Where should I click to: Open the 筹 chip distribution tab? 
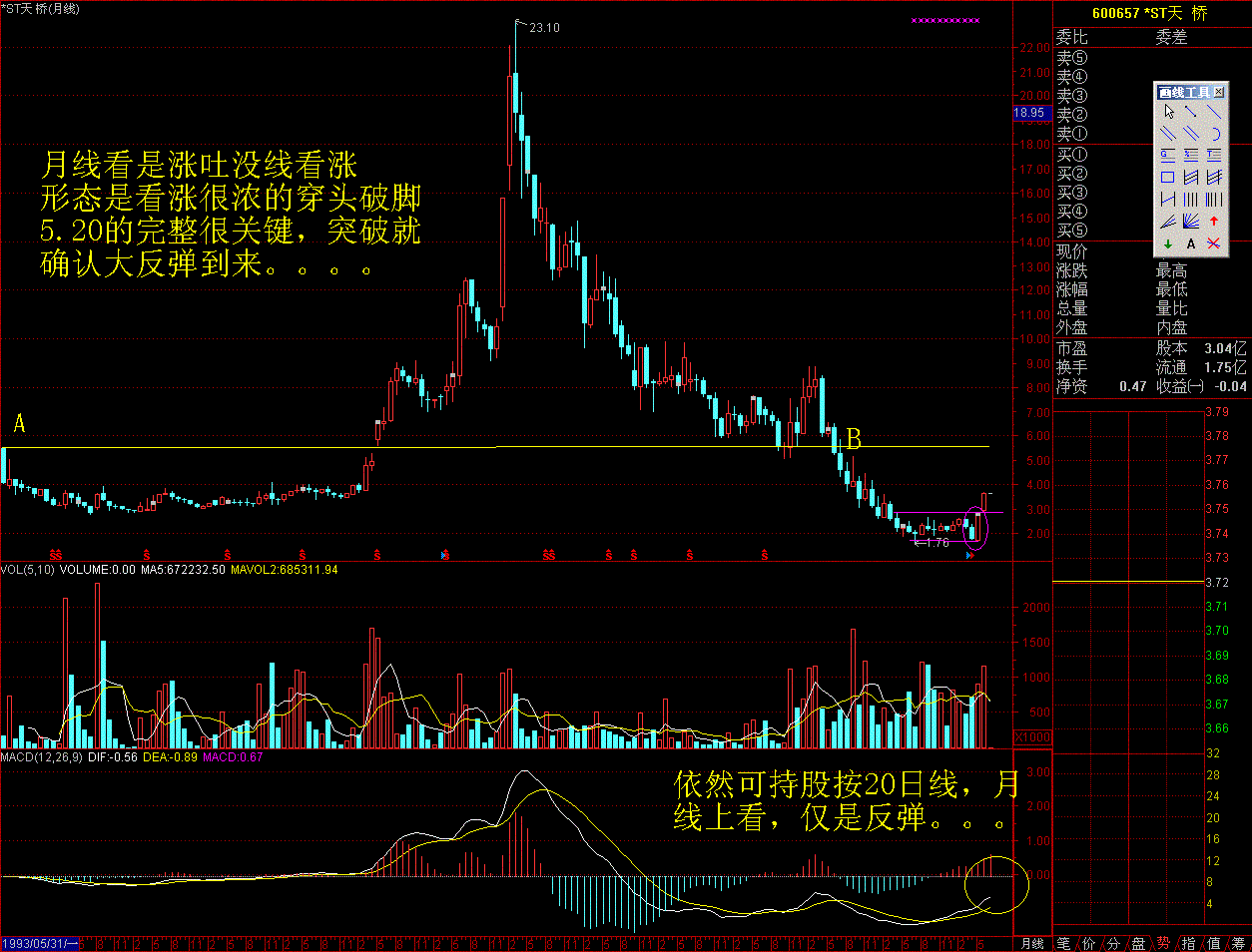point(1238,943)
